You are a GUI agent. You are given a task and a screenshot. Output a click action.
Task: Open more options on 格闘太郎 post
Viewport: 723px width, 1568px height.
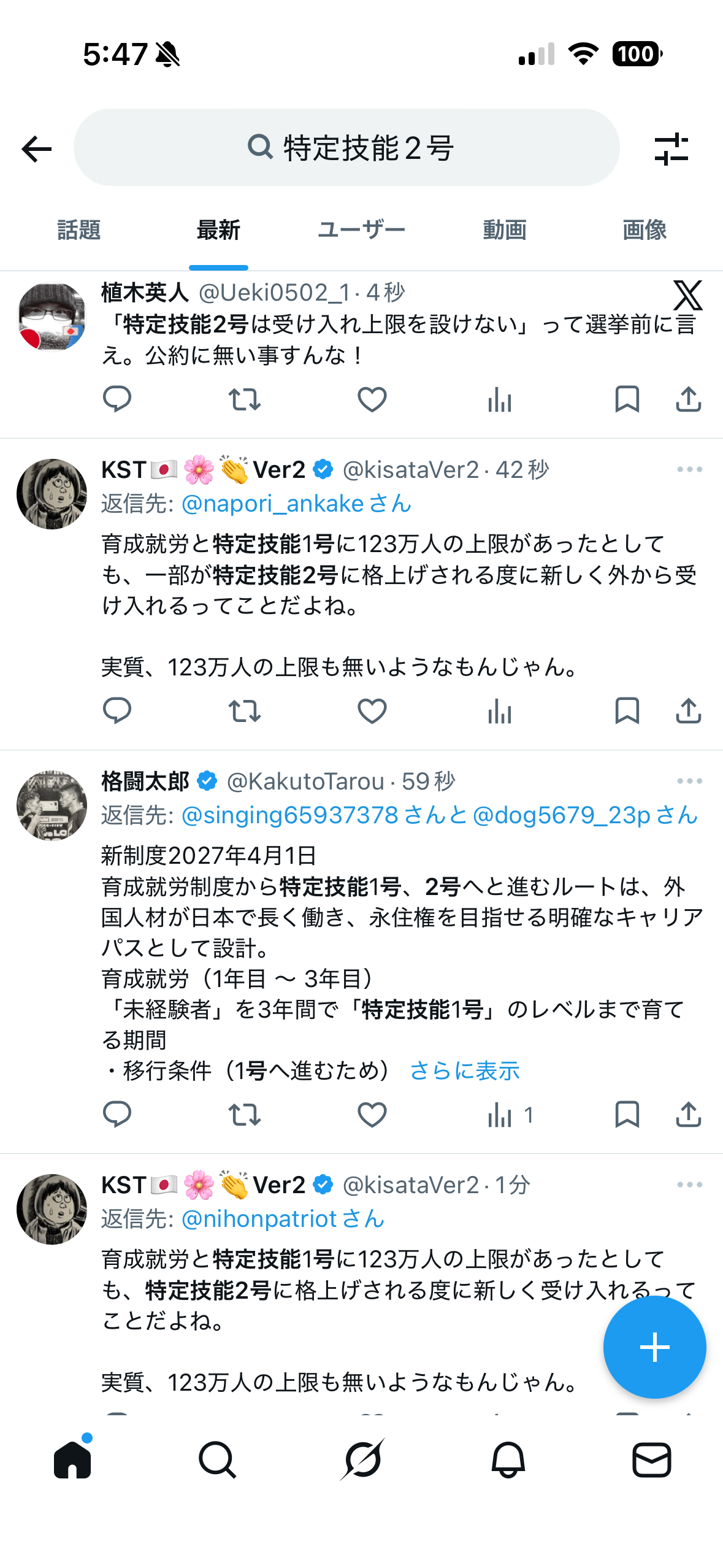tap(690, 781)
